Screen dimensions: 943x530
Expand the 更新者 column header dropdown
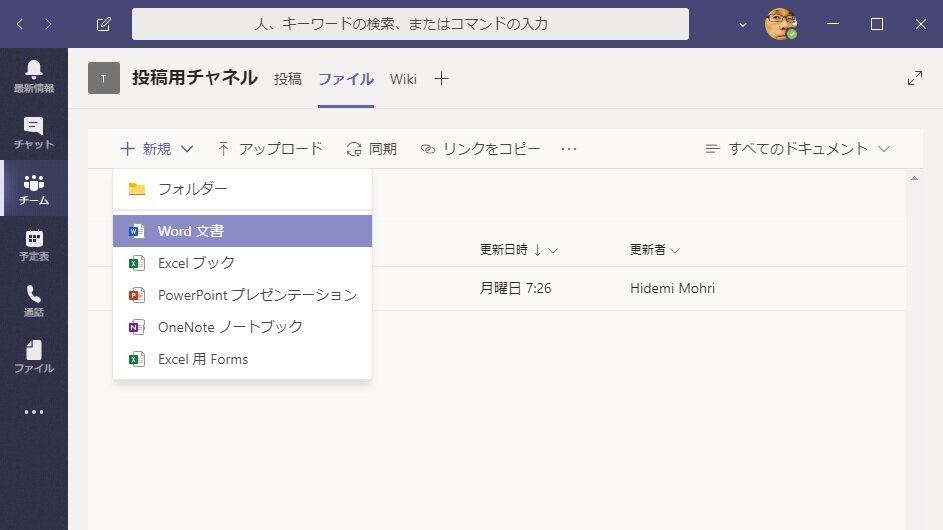[654, 250]
